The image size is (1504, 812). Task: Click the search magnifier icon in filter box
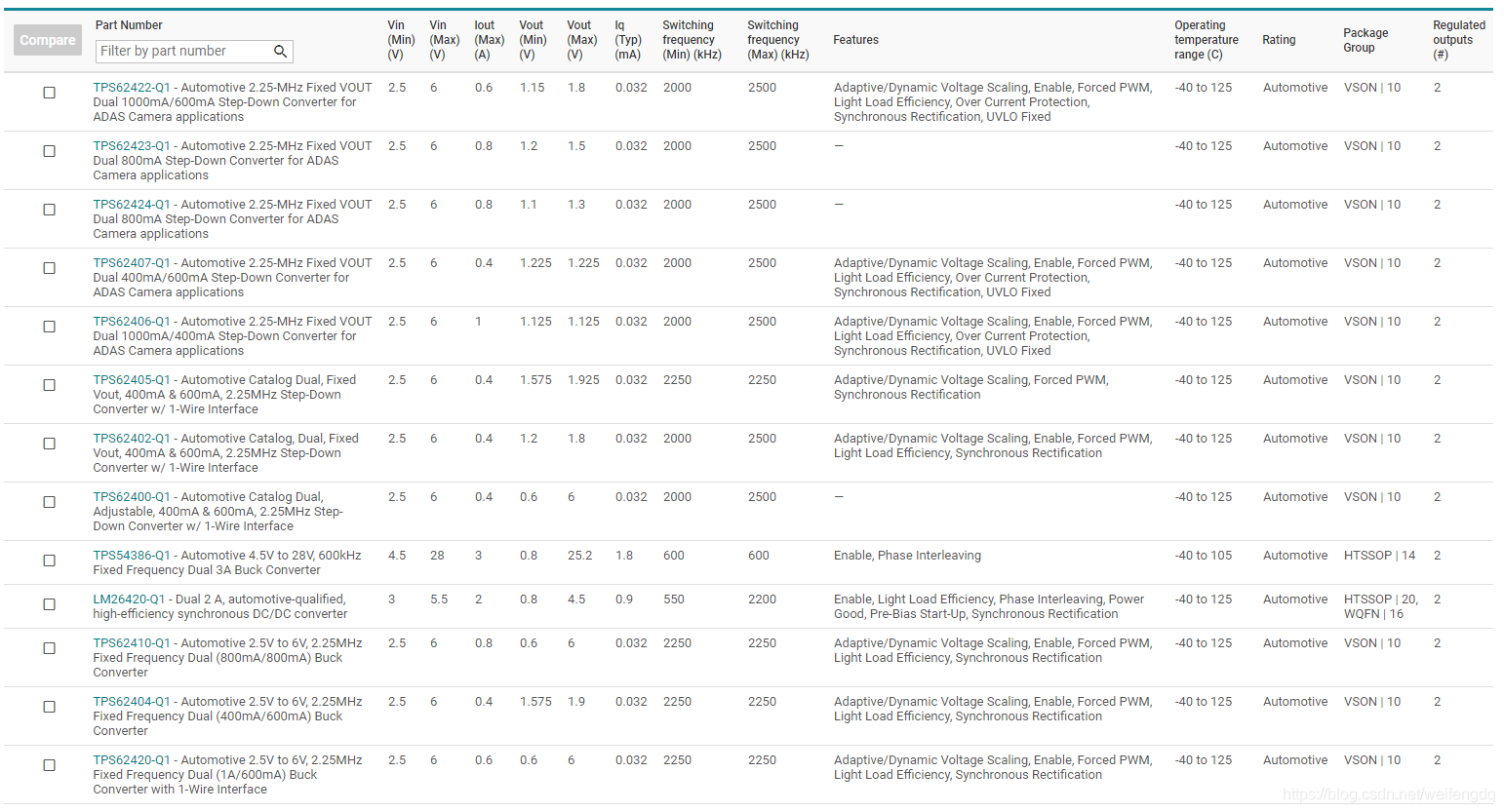(x=280, y=52)
